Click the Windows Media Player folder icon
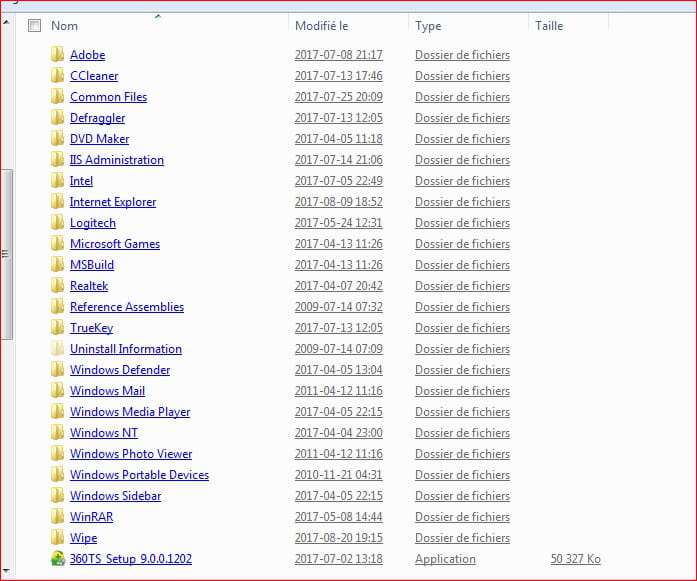 (57, 412)
